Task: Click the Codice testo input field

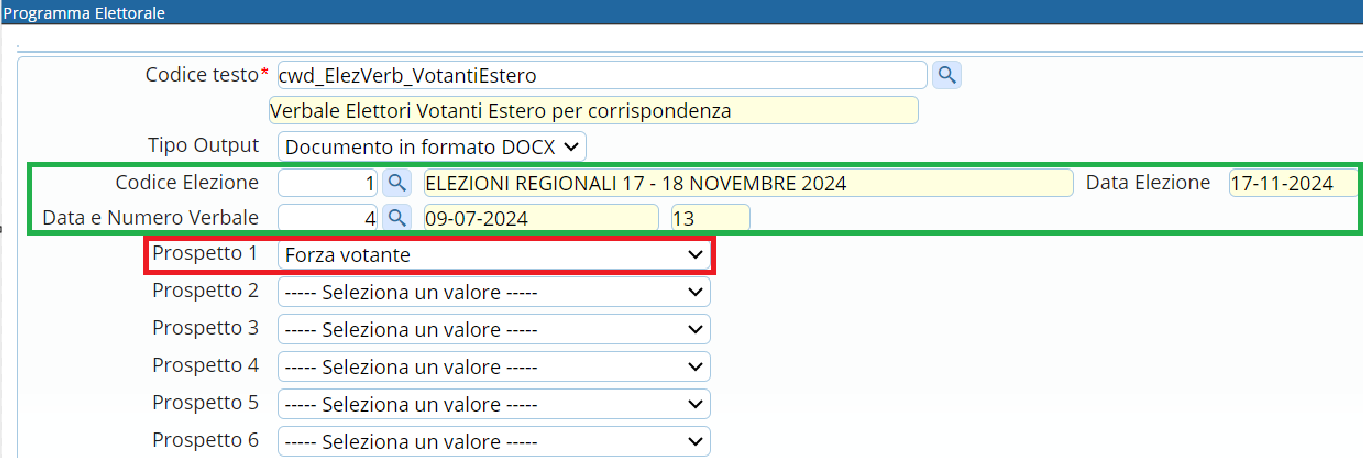Action: (x=602, y=75)
